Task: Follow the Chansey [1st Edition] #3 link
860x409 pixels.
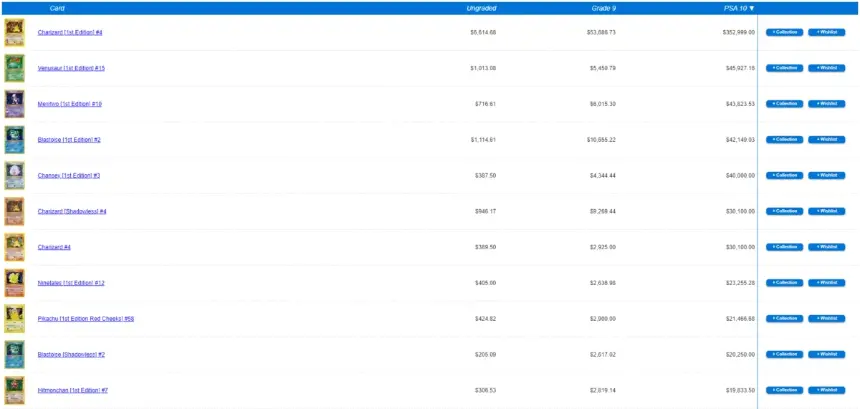Action: coord(69,175)
